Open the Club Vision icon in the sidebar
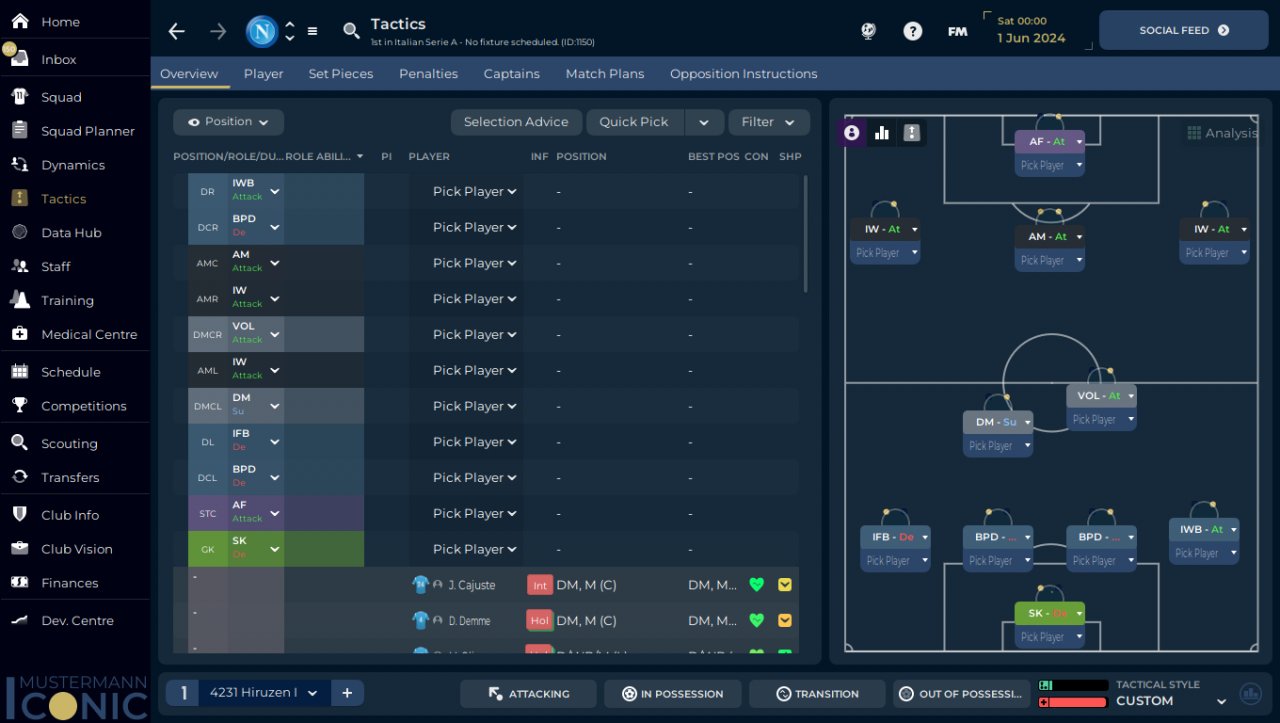Viewport: 1280px width, 723px height. tap(19, 548)
